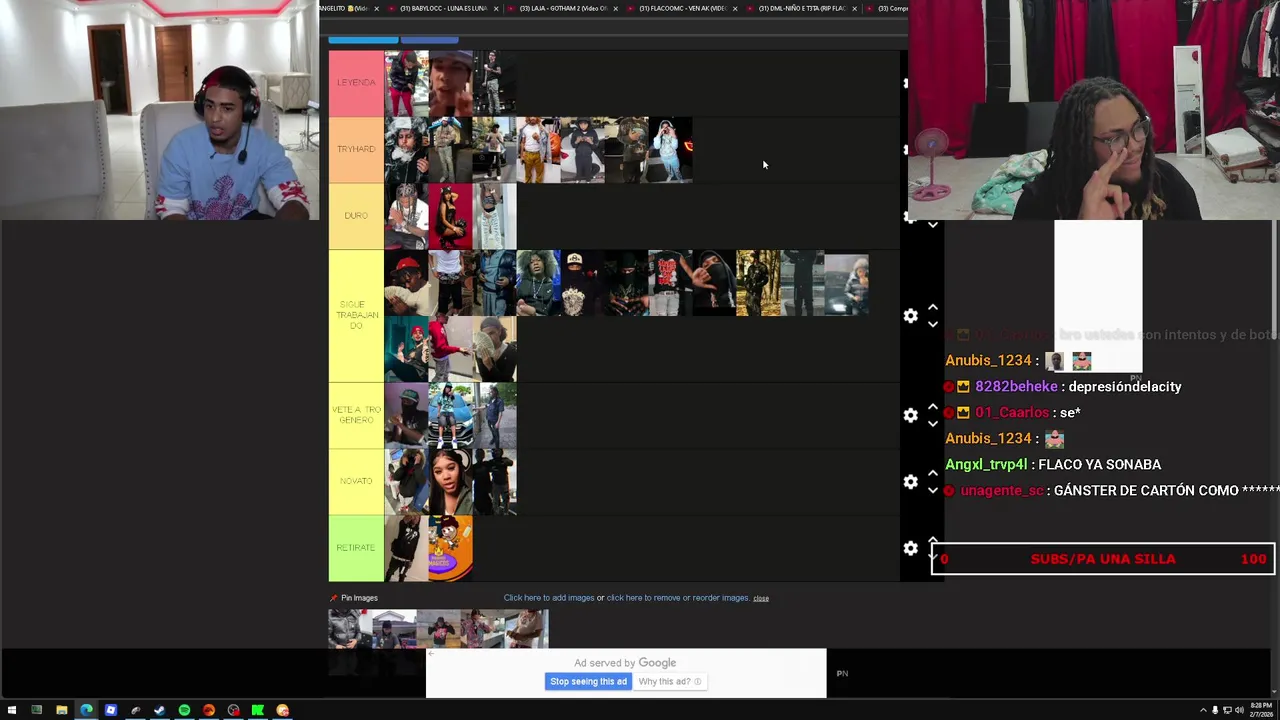Open Windows Start menu
Viewport: 1280px width, 720px height.
[x=12, y=710]
